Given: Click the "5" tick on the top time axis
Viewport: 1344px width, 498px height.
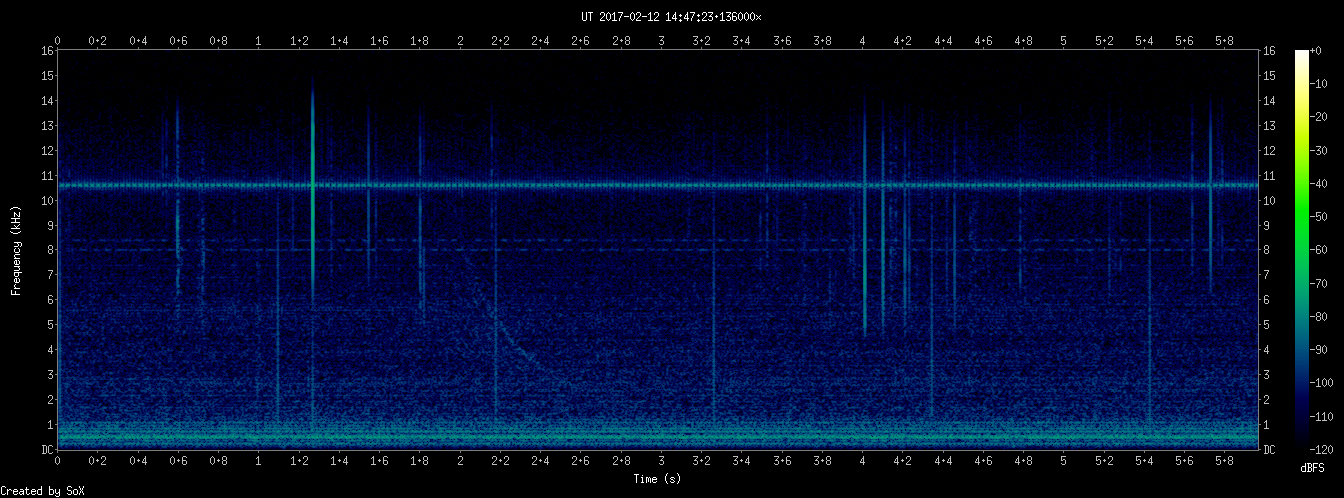Looking at the screenshot, I should 1064,41.
